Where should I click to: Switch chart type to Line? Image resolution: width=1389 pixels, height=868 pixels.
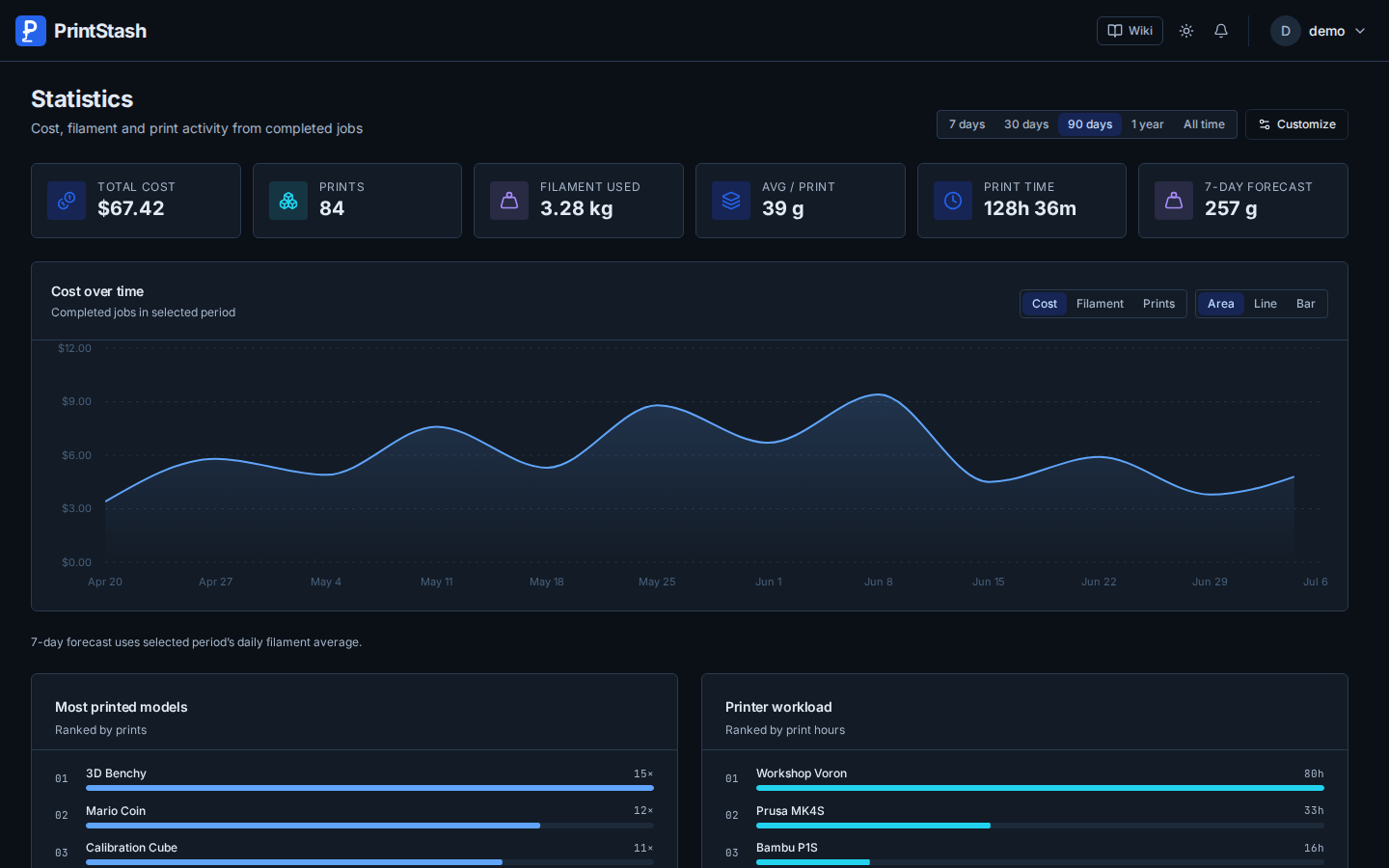pyautogui.click(x=1266, y=304)
